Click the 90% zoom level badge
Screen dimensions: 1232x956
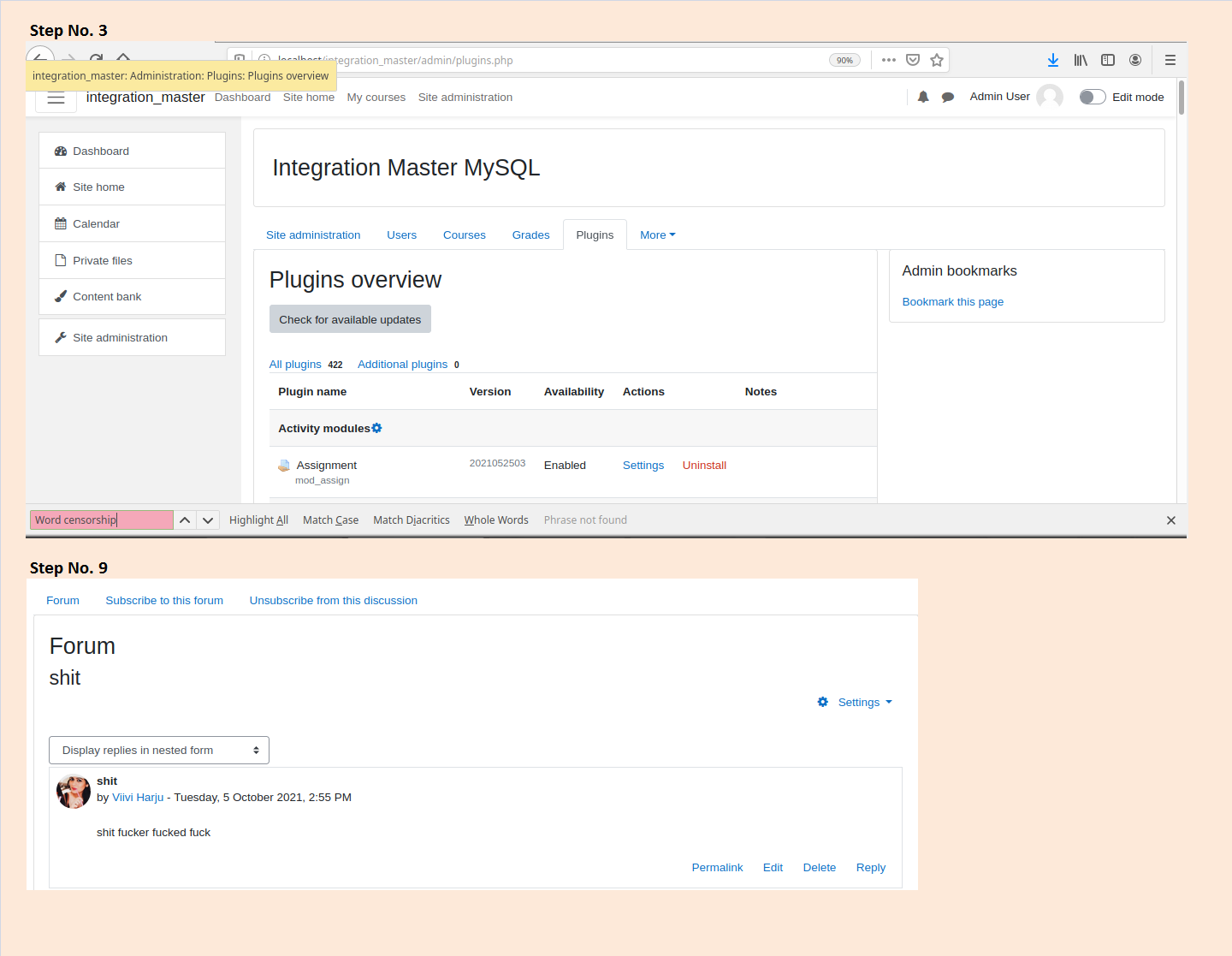[x=844, y=60]
